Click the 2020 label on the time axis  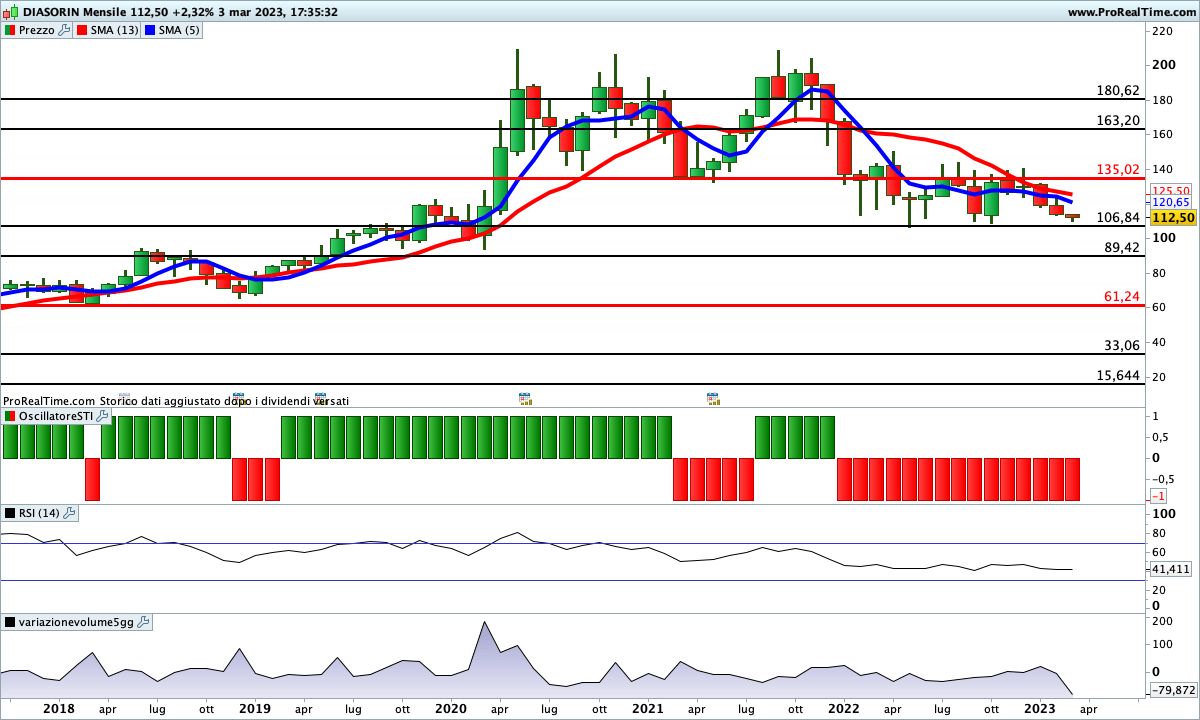coord(451,708)
